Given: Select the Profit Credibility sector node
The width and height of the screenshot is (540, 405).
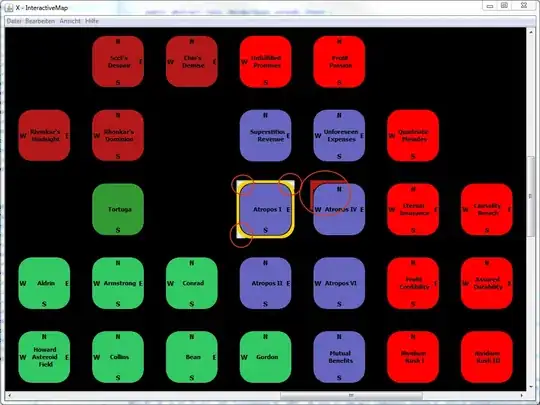Looking at the screenshot, I should coord(413,283).
